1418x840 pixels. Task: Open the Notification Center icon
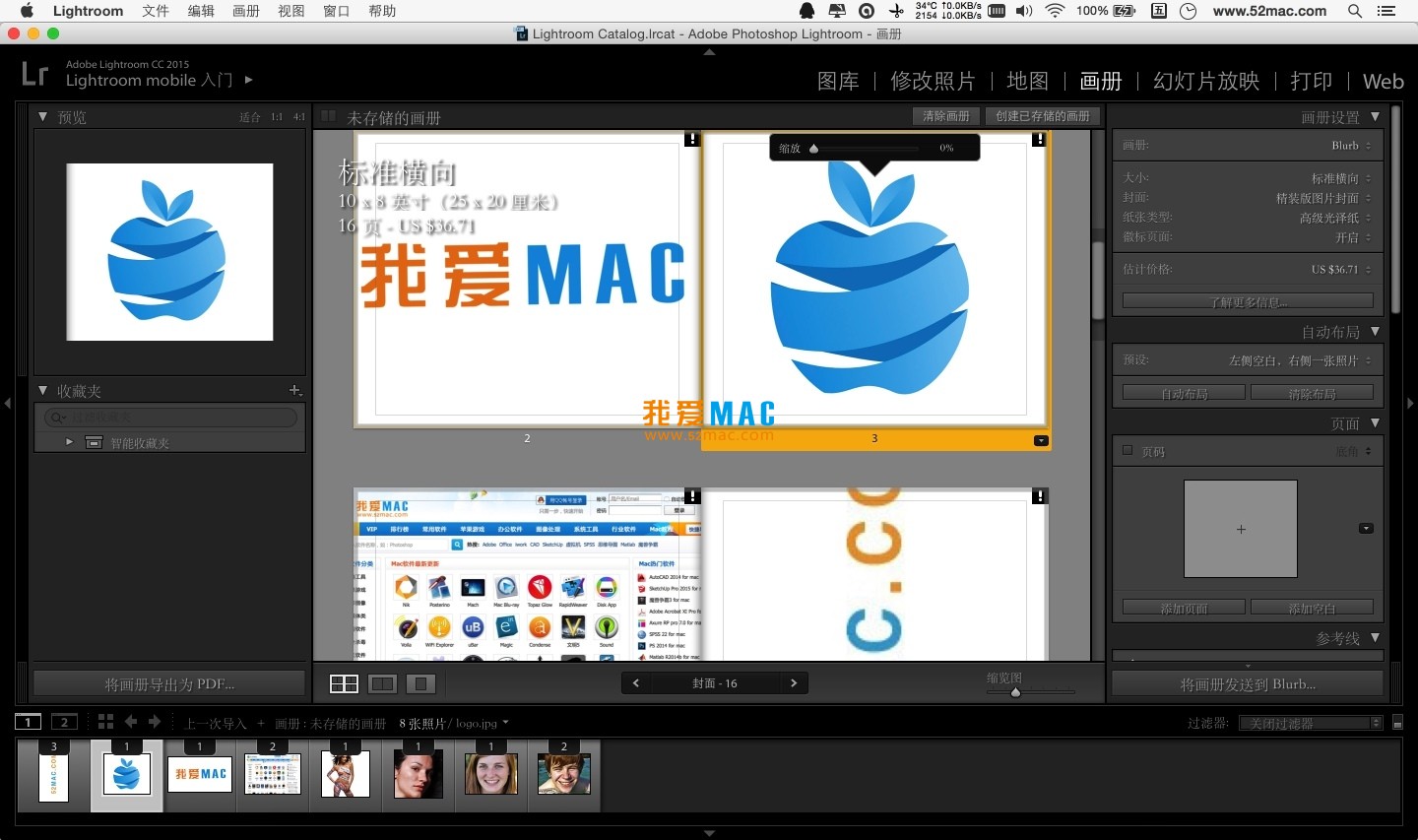click(x=1386, y=11)
